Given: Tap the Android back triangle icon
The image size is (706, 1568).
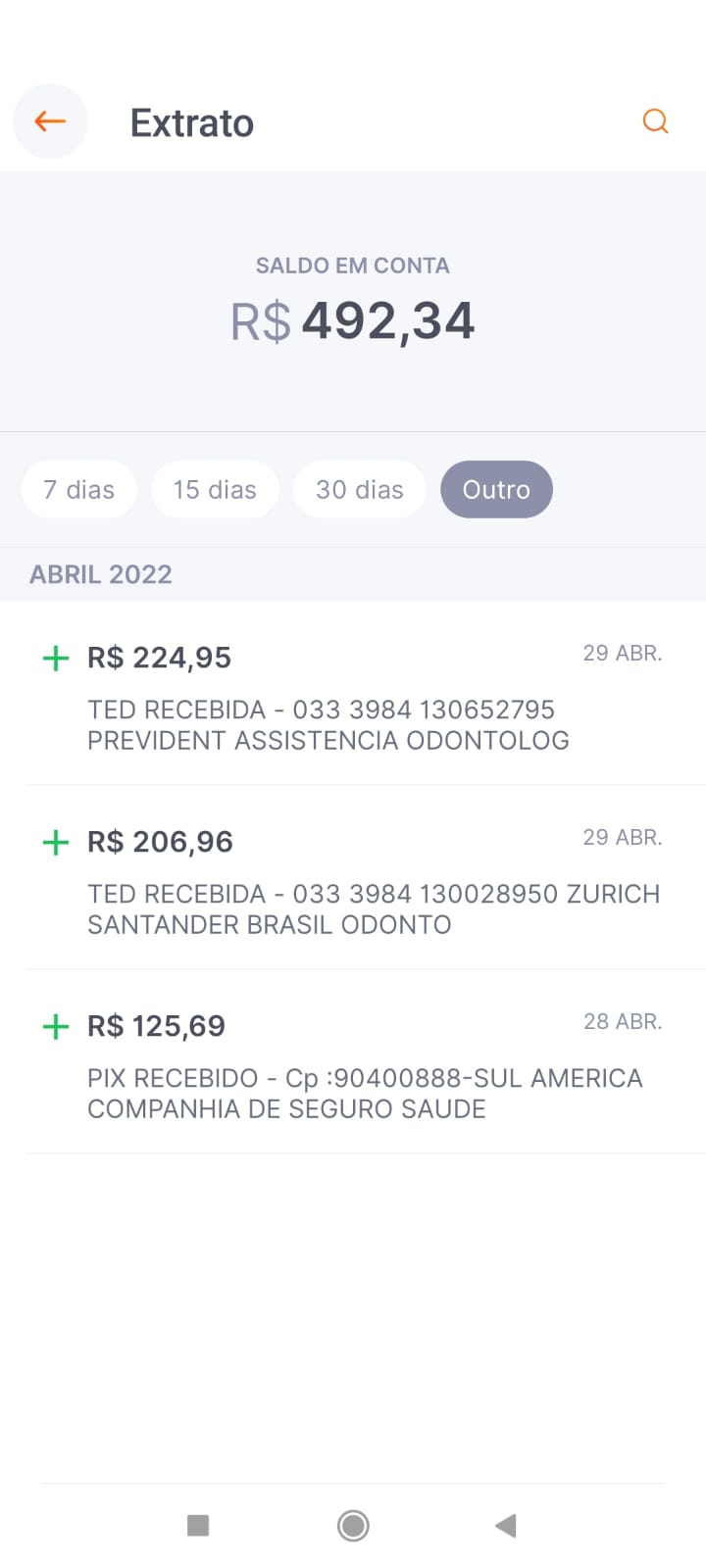Looking at the screenshot, I should [x=506, y=1525].
